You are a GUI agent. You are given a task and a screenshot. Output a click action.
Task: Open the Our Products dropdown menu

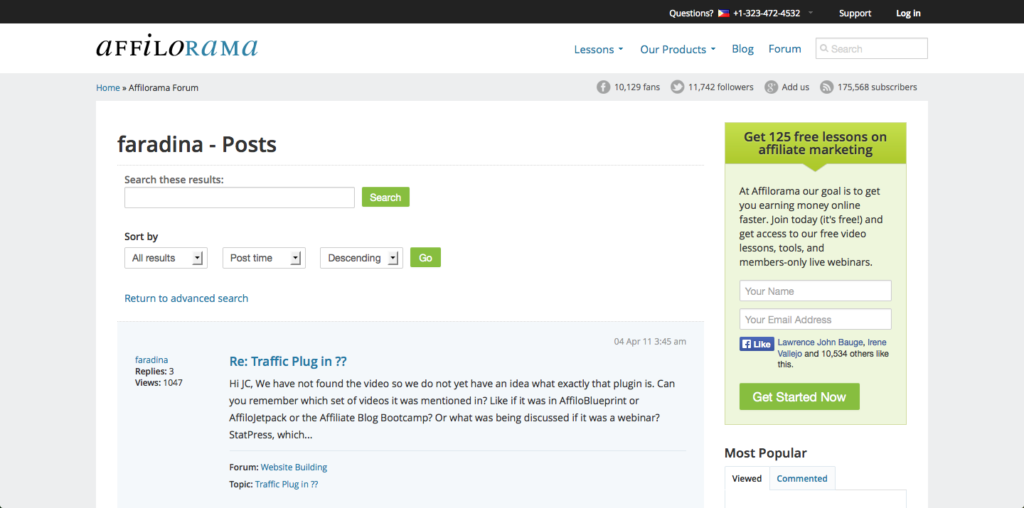coord(678,49)
